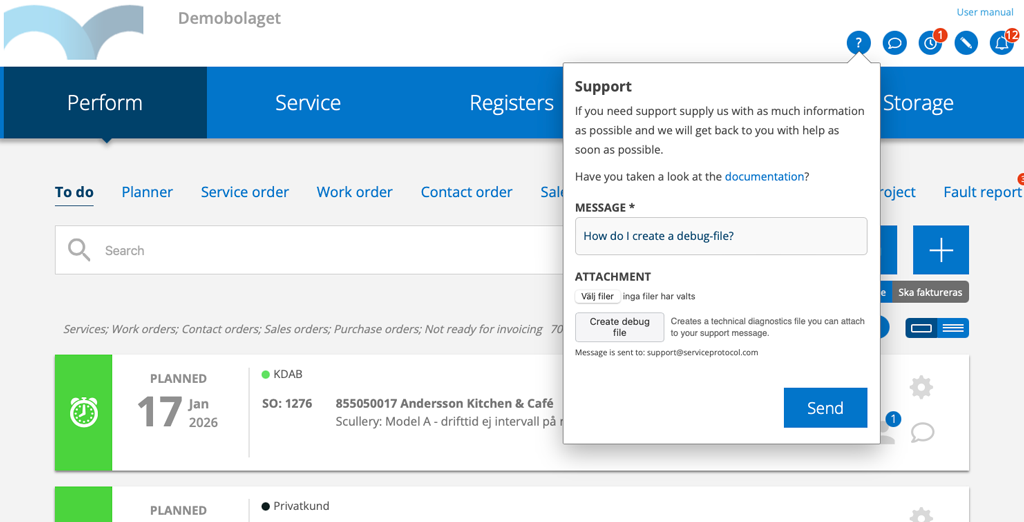This screenshot has width=1024, height=522.
Task: Click the gear icon on Andersson order
Action: [921, 387]
